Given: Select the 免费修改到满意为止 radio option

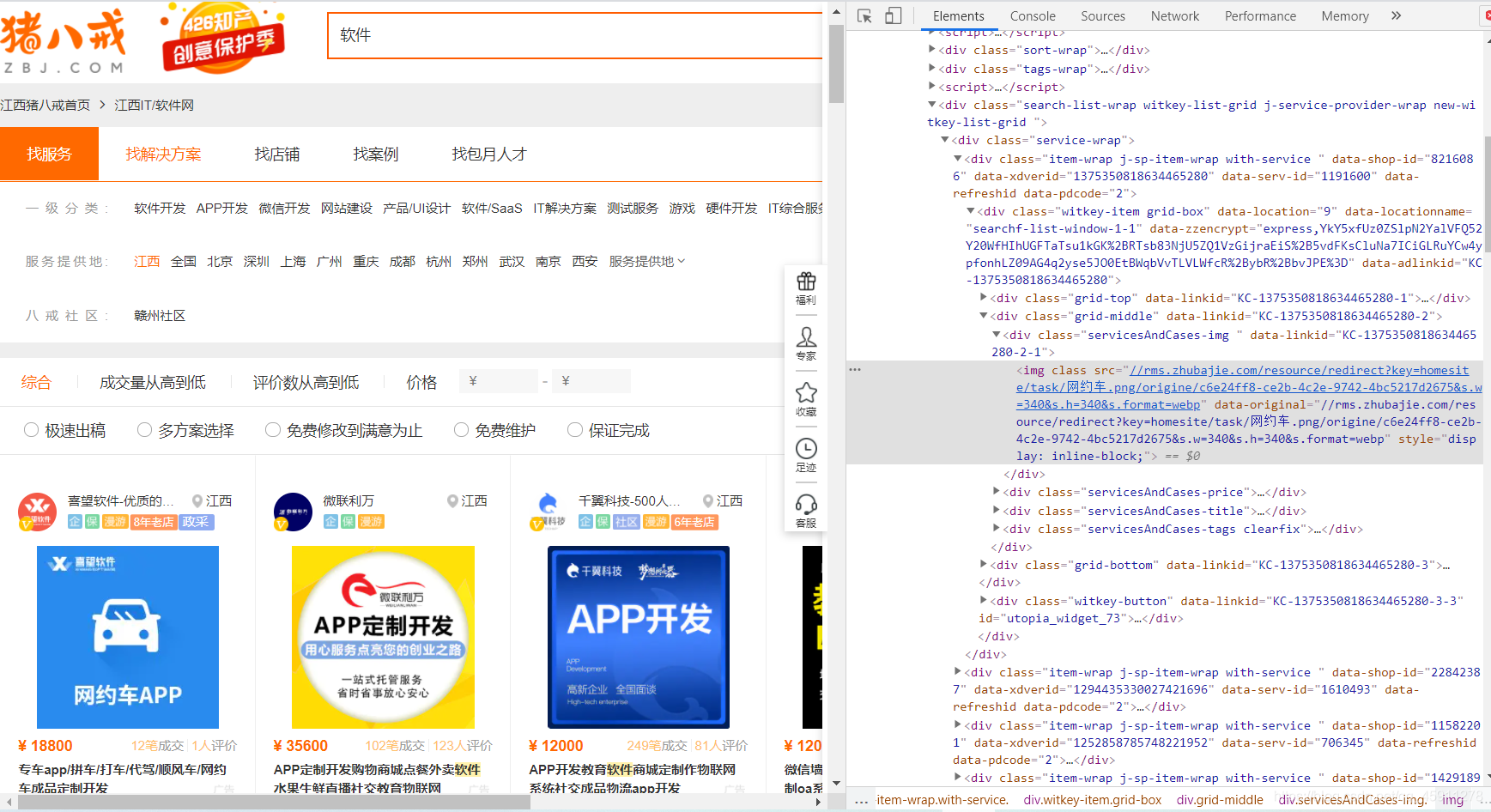Looking at the screenshot, I should (273, 430).
